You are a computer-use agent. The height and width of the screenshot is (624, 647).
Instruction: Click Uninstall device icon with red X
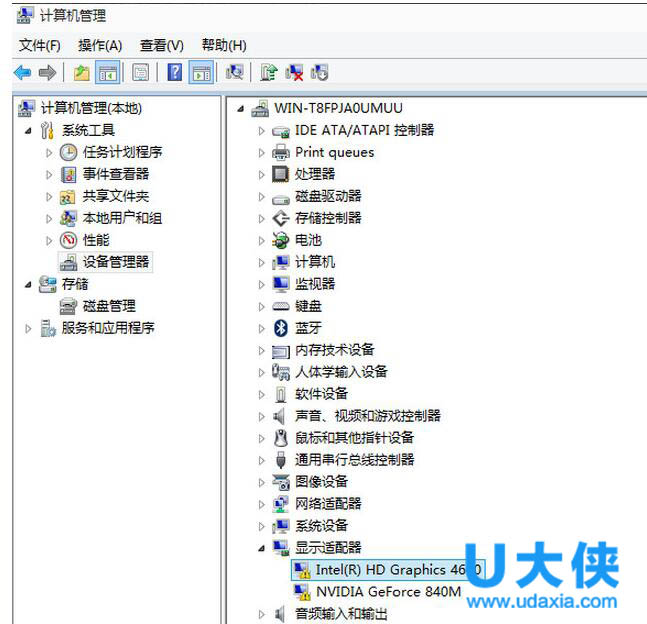294,72
